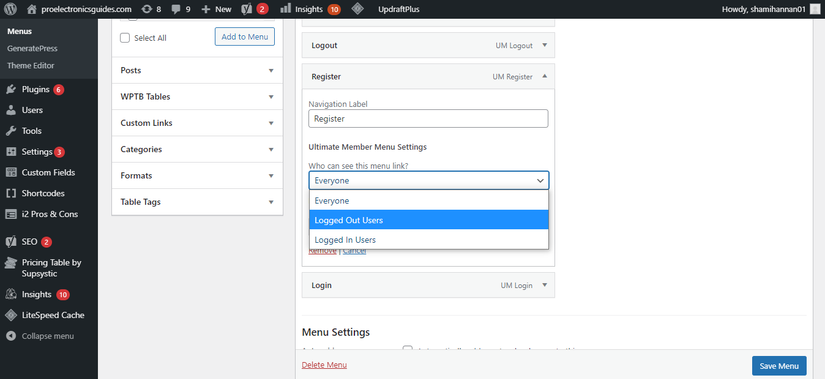Click the Insights icon in the sidebar
Image resolution: width=825 pixels, height=379 pixels.
[11, 294]
